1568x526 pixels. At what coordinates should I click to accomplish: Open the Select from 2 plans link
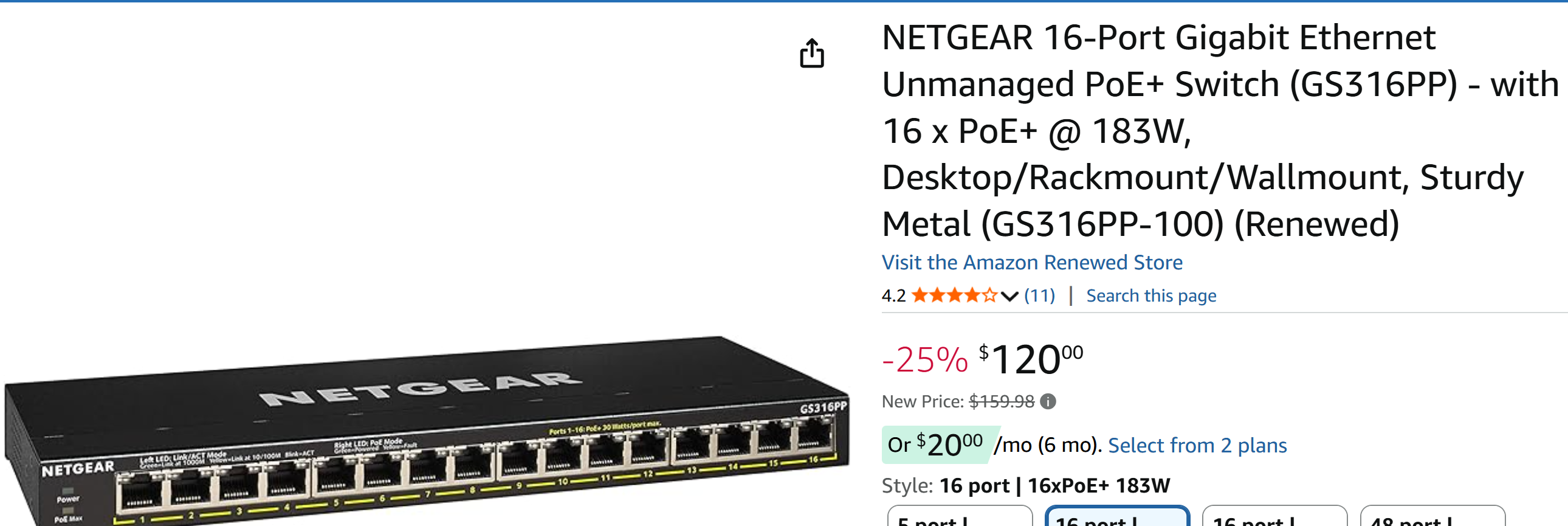1197,446
